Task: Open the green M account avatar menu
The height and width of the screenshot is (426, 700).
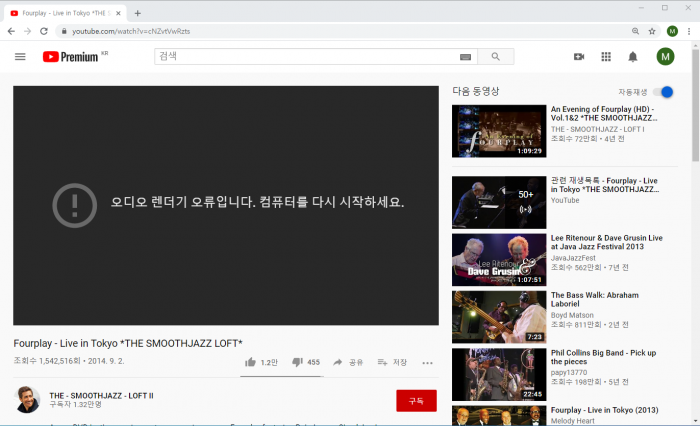Action: point(665,57)
